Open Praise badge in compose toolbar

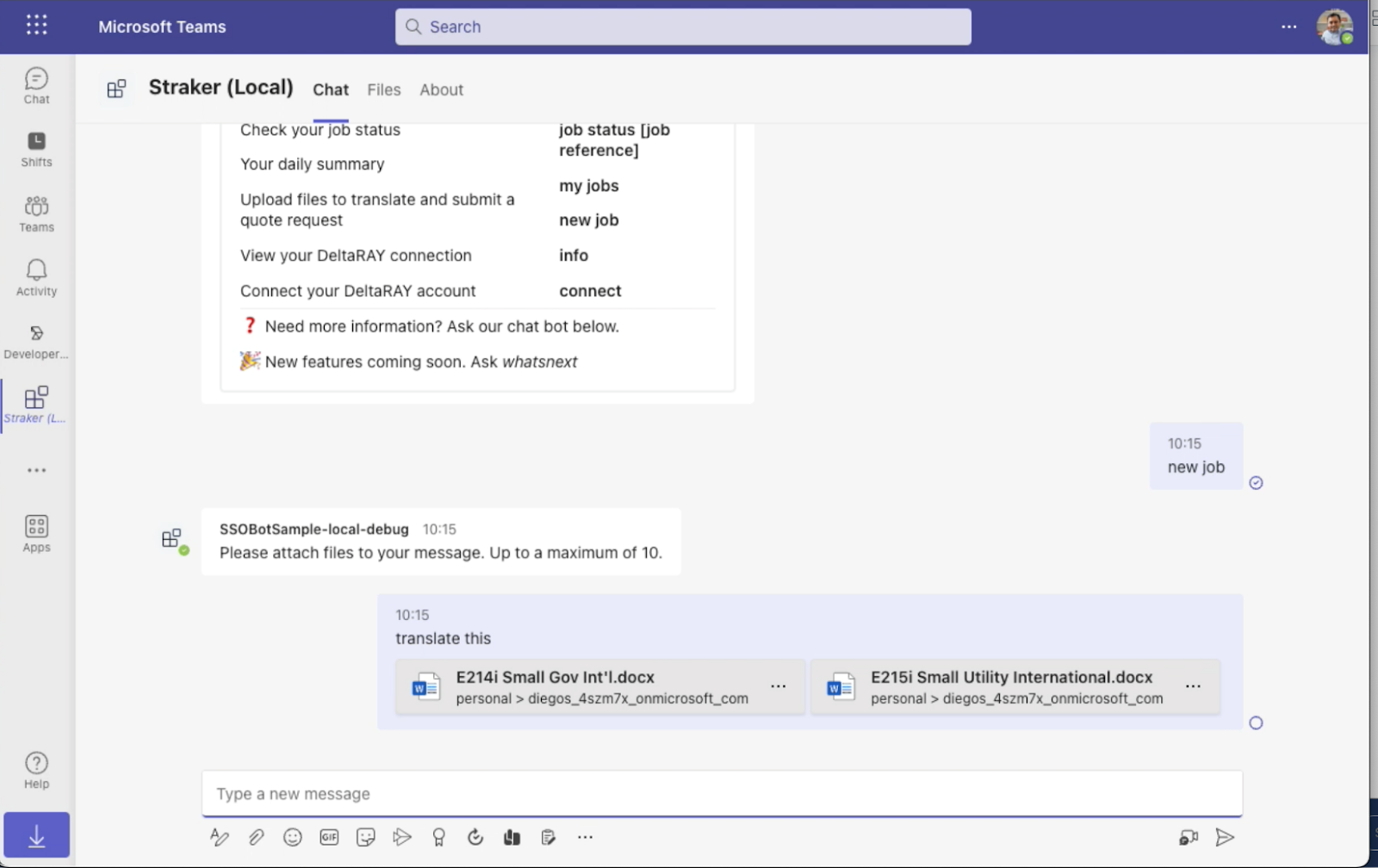tap(438, 837)
